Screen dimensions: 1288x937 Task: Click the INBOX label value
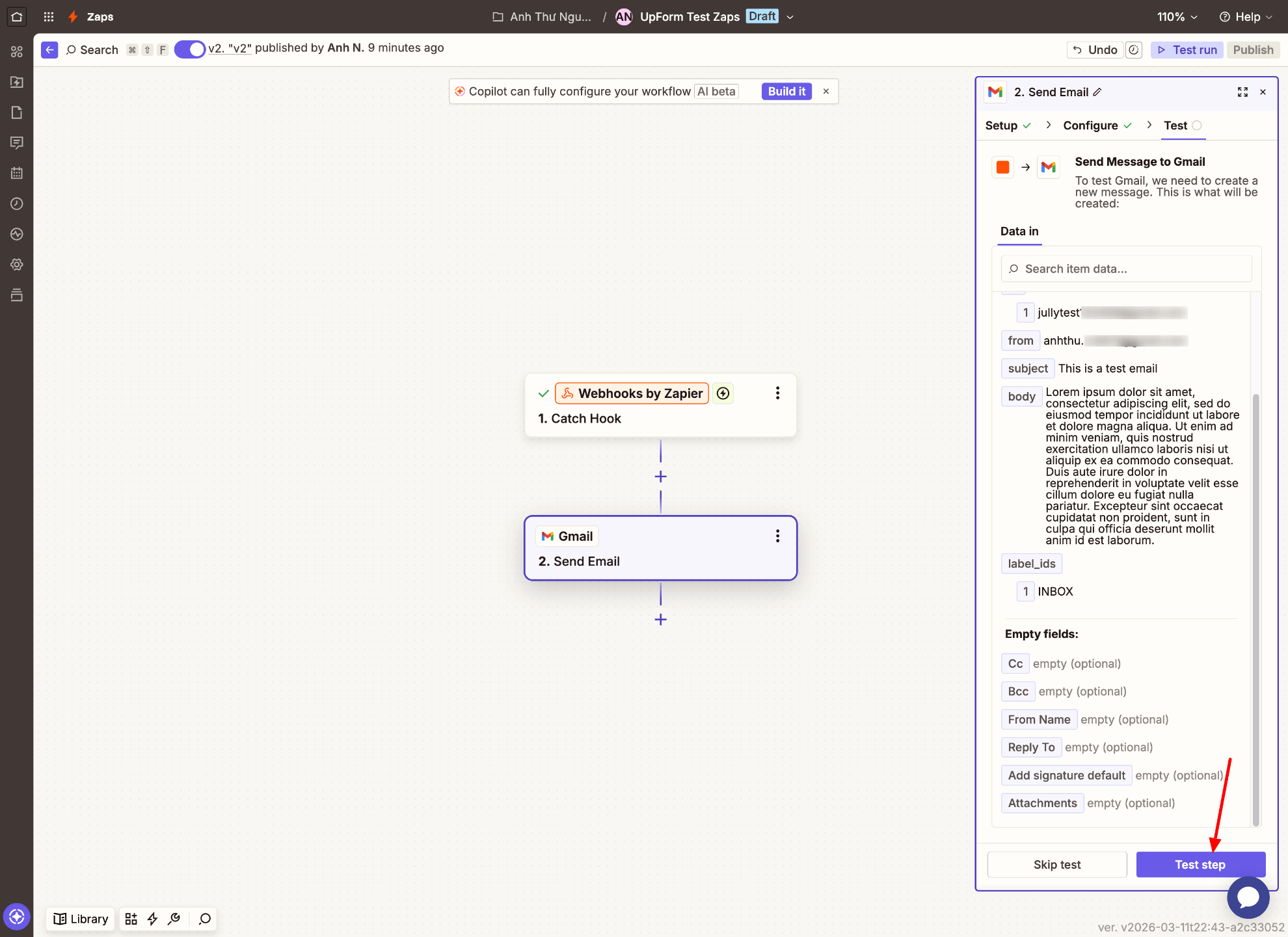(1055, 592)
